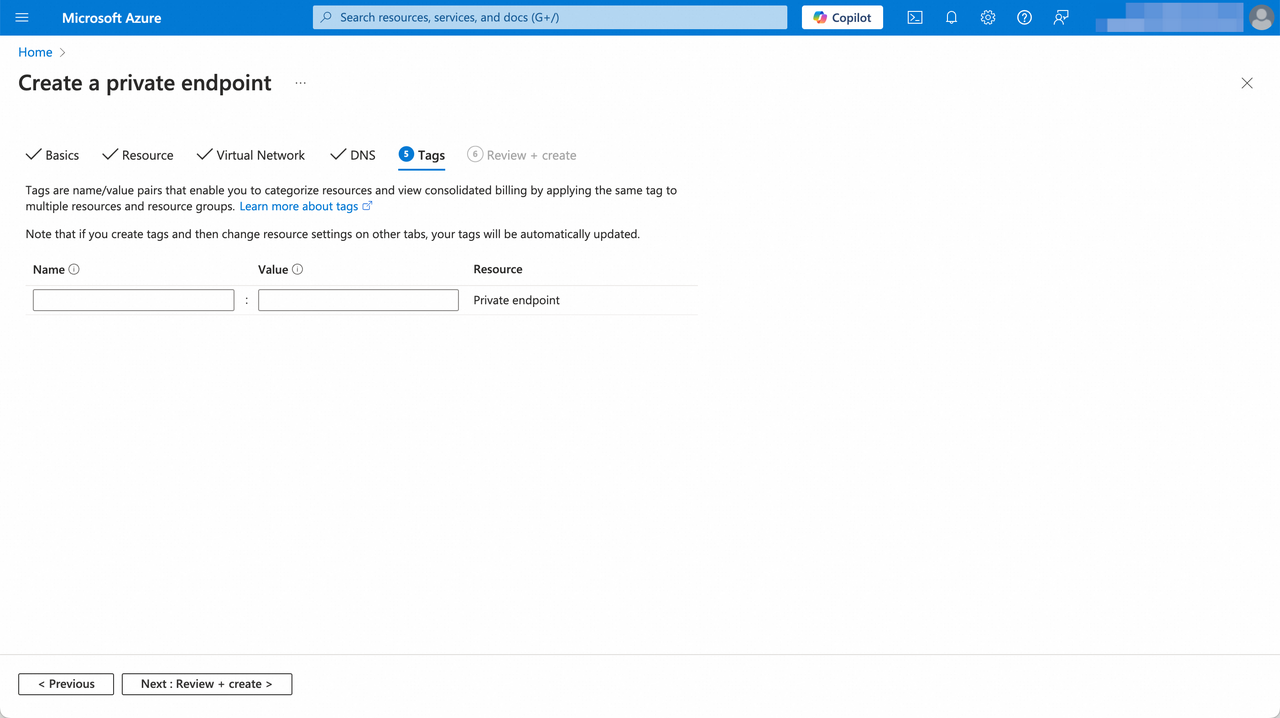This screenshot has width=1280, height=718.
Task: Click the Previous button
Action: 65,684
